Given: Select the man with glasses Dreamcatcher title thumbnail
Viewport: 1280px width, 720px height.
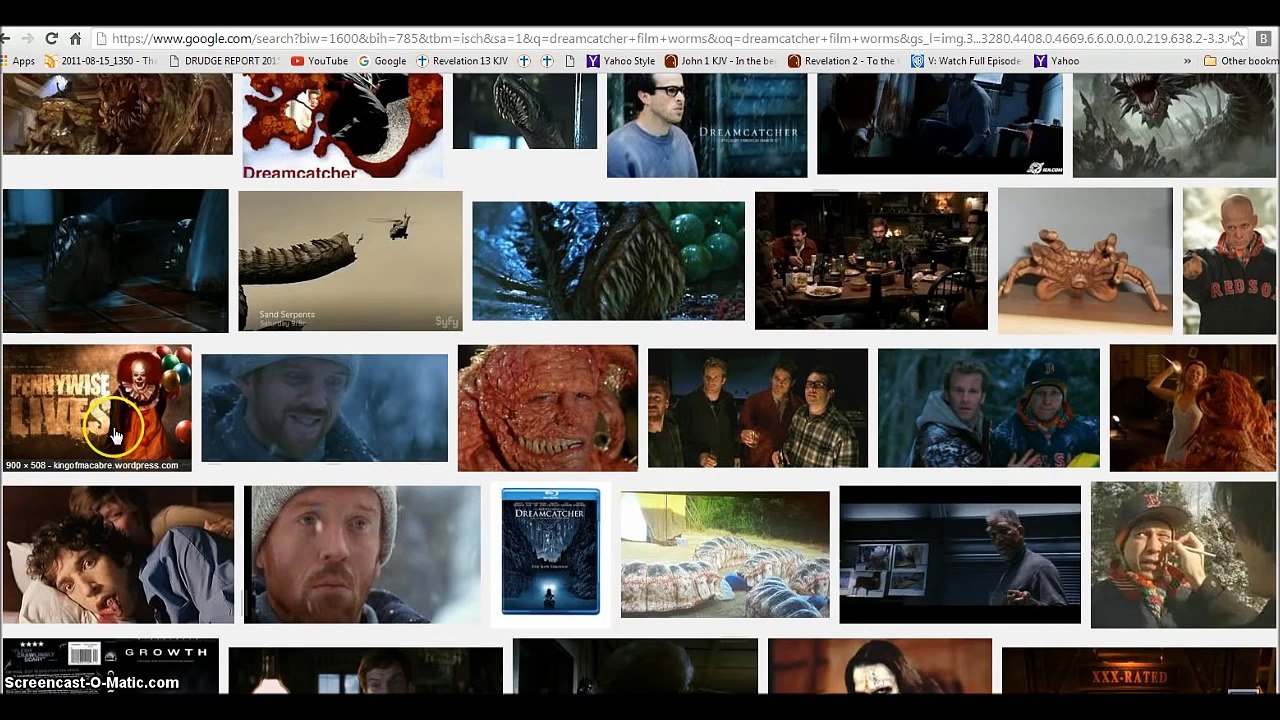Looking at the screenshot, I should pos(707,125).
